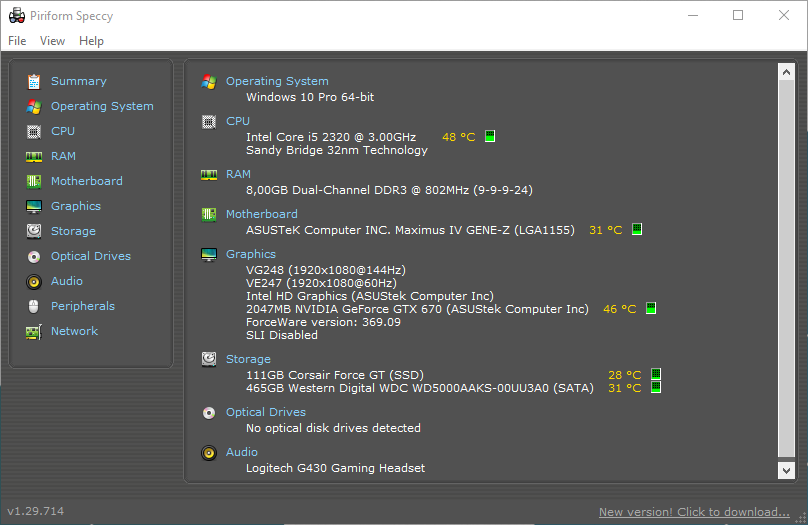Click the 8,00GB Dual-Channel DDR3 line
The height and width of the screenshot is (525, 808).
point(390,190)
